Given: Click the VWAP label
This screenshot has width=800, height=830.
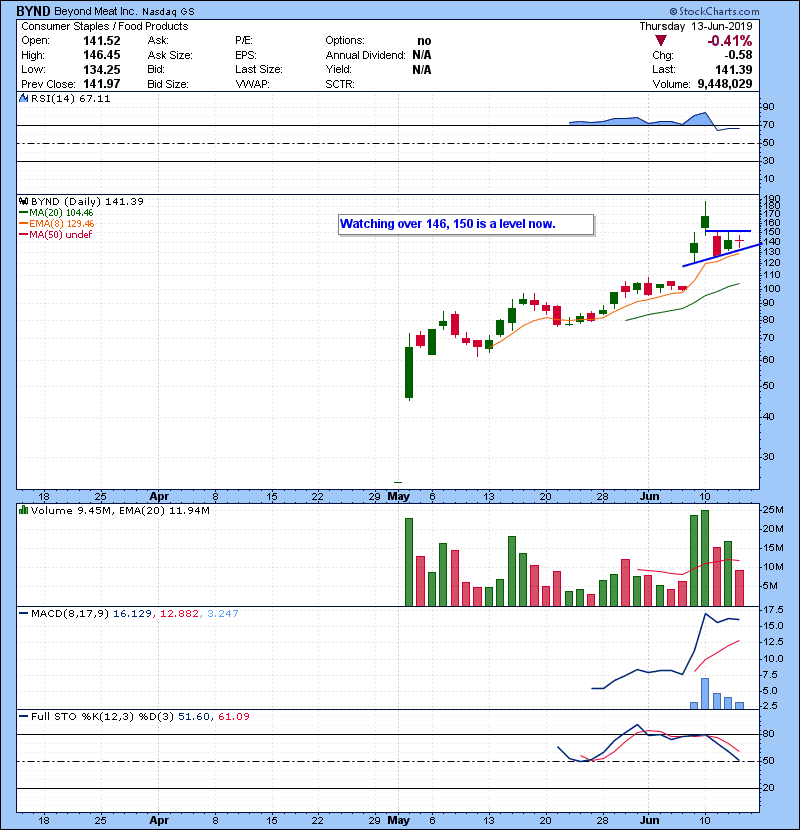Looking at the screenshot, I should [252, 85].
